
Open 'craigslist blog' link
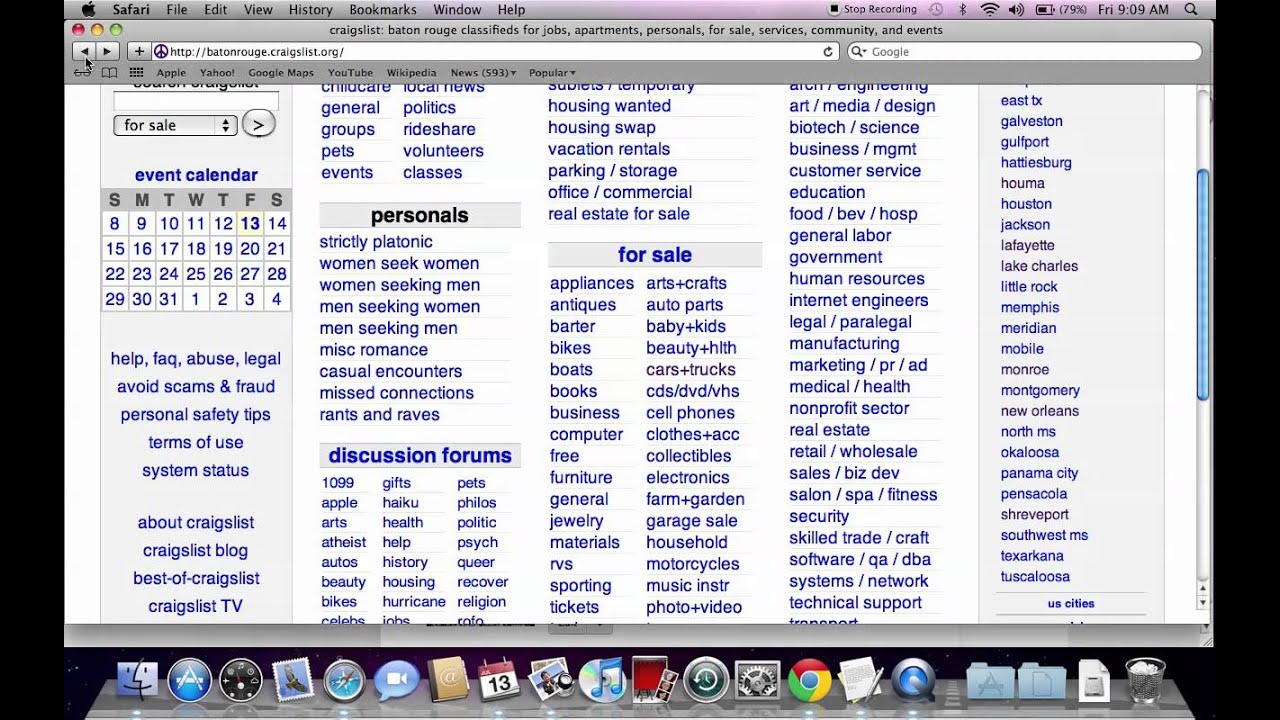tap(196, 550)
